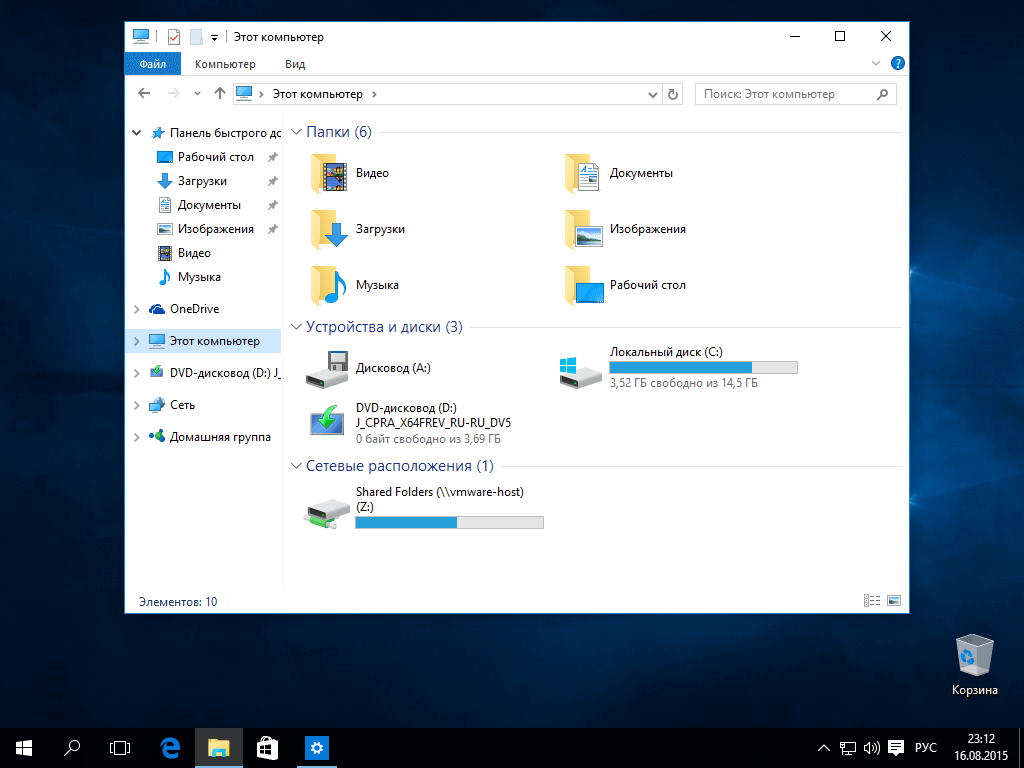Open the address bar history dropdown
Image resolution: width=1024 pixels, height=768 pixels.
click(652, 94)
